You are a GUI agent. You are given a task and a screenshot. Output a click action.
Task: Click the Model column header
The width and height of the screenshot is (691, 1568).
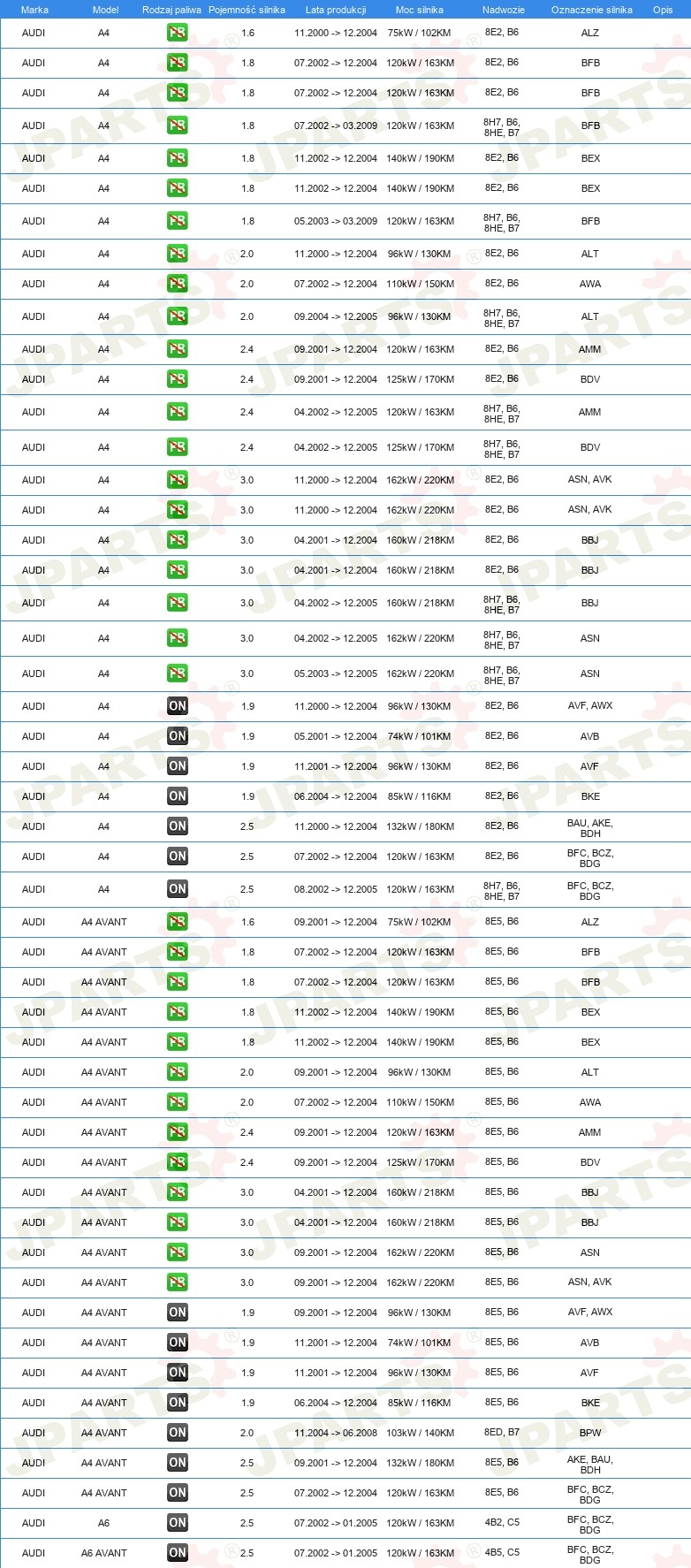click(x=105, y=10)
